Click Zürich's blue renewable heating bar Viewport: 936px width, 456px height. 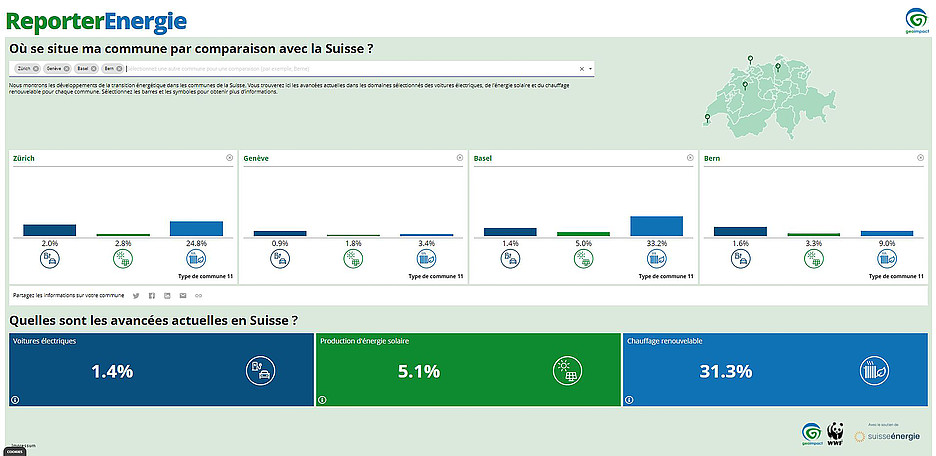coord(196,228)
